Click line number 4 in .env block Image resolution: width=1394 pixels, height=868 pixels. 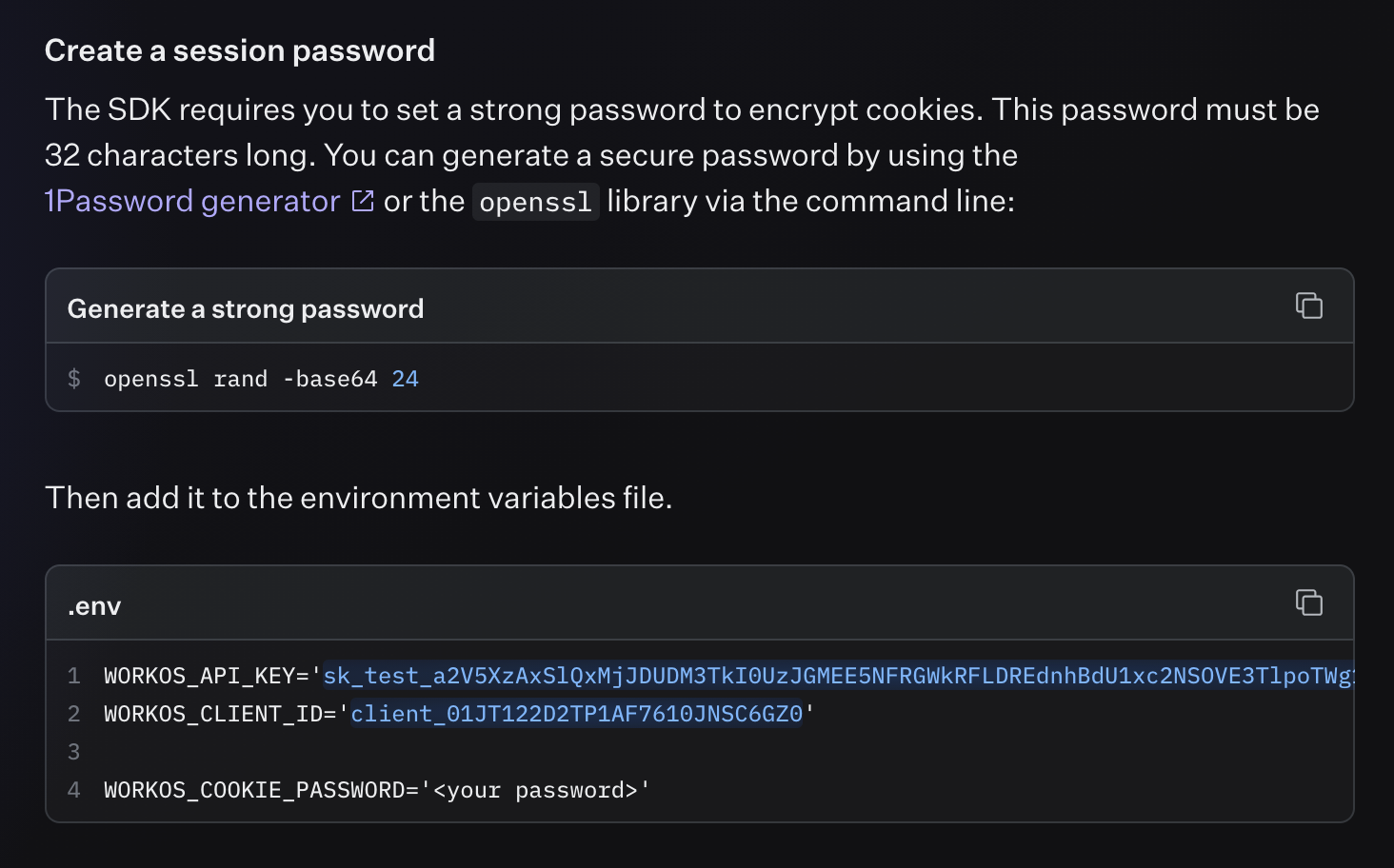point(74,790)
